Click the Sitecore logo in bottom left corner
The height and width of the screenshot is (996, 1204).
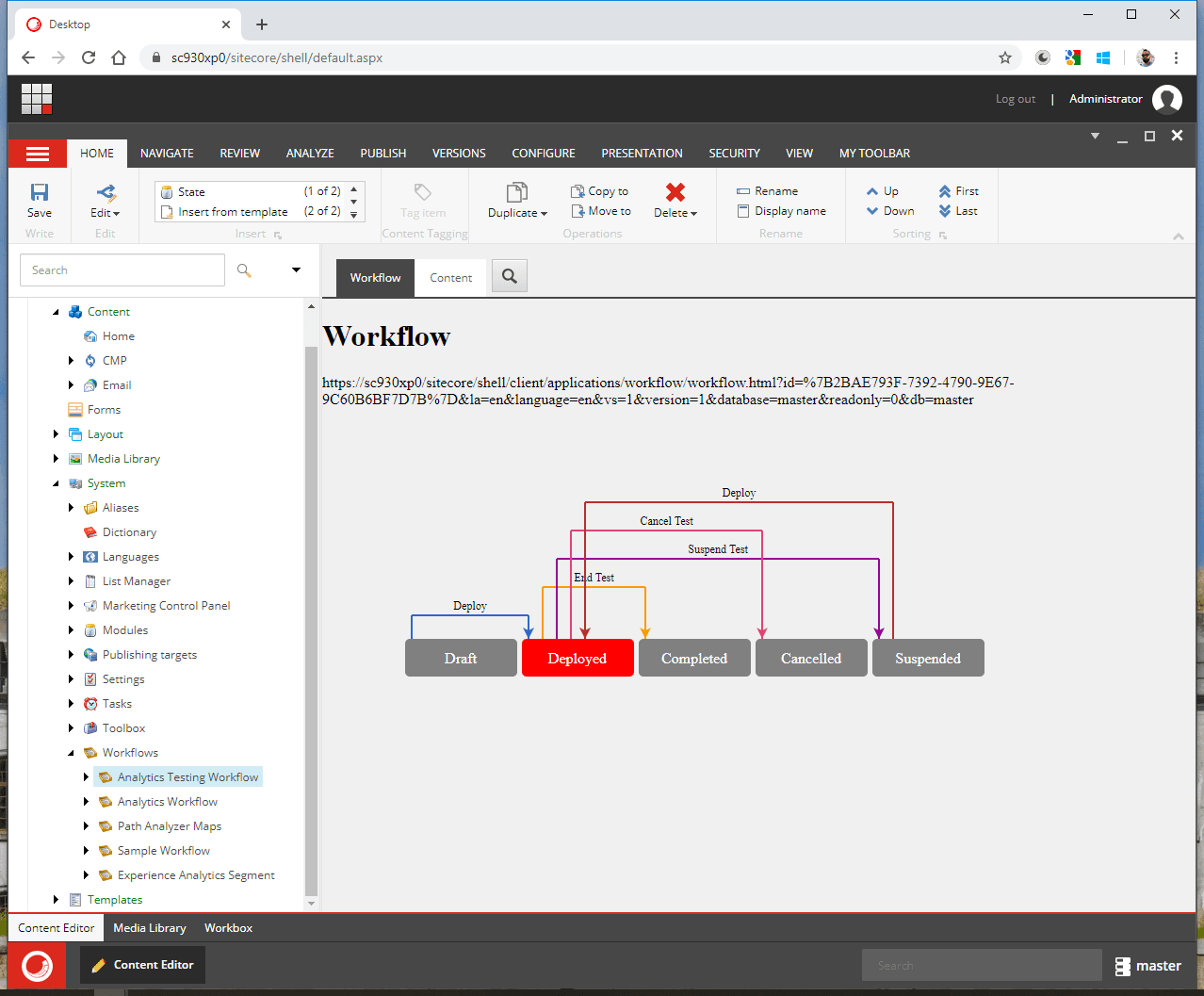[36, 965]
